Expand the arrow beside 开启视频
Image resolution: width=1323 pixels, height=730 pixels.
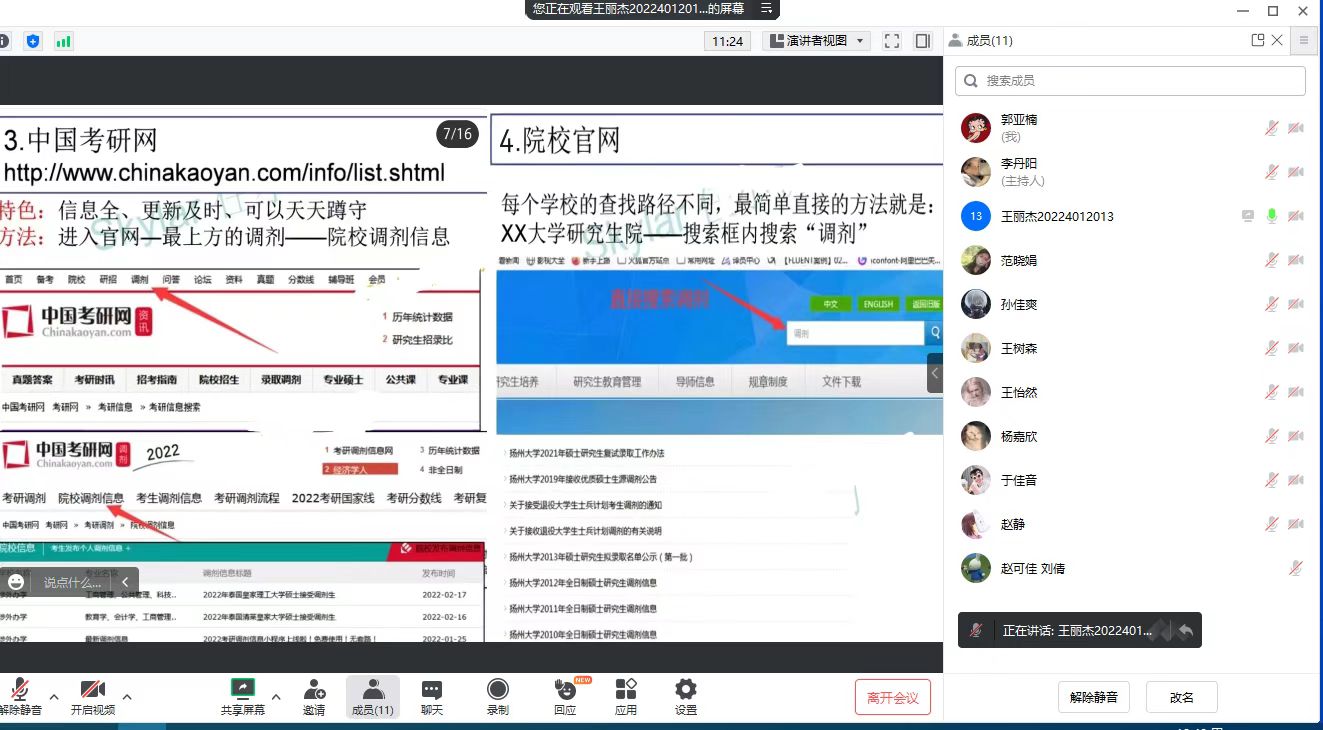(127, 696)
